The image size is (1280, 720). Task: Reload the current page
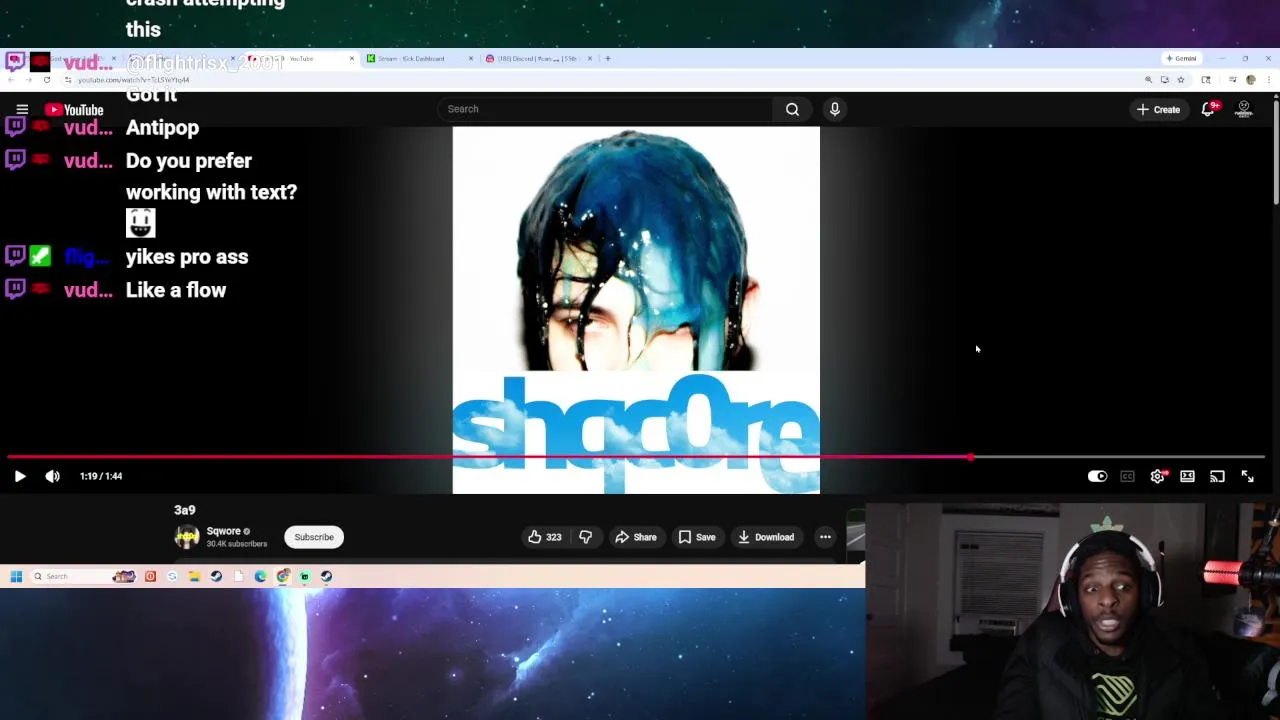pyautogui.click(x=46, y=79)
